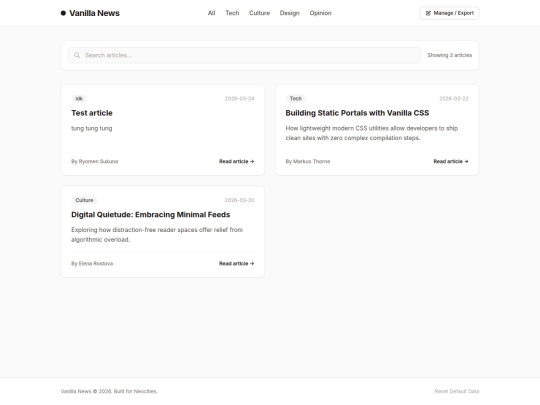540x405 pixels.
Task: Click the idk tag on Test article
Action: coord(79,98)
